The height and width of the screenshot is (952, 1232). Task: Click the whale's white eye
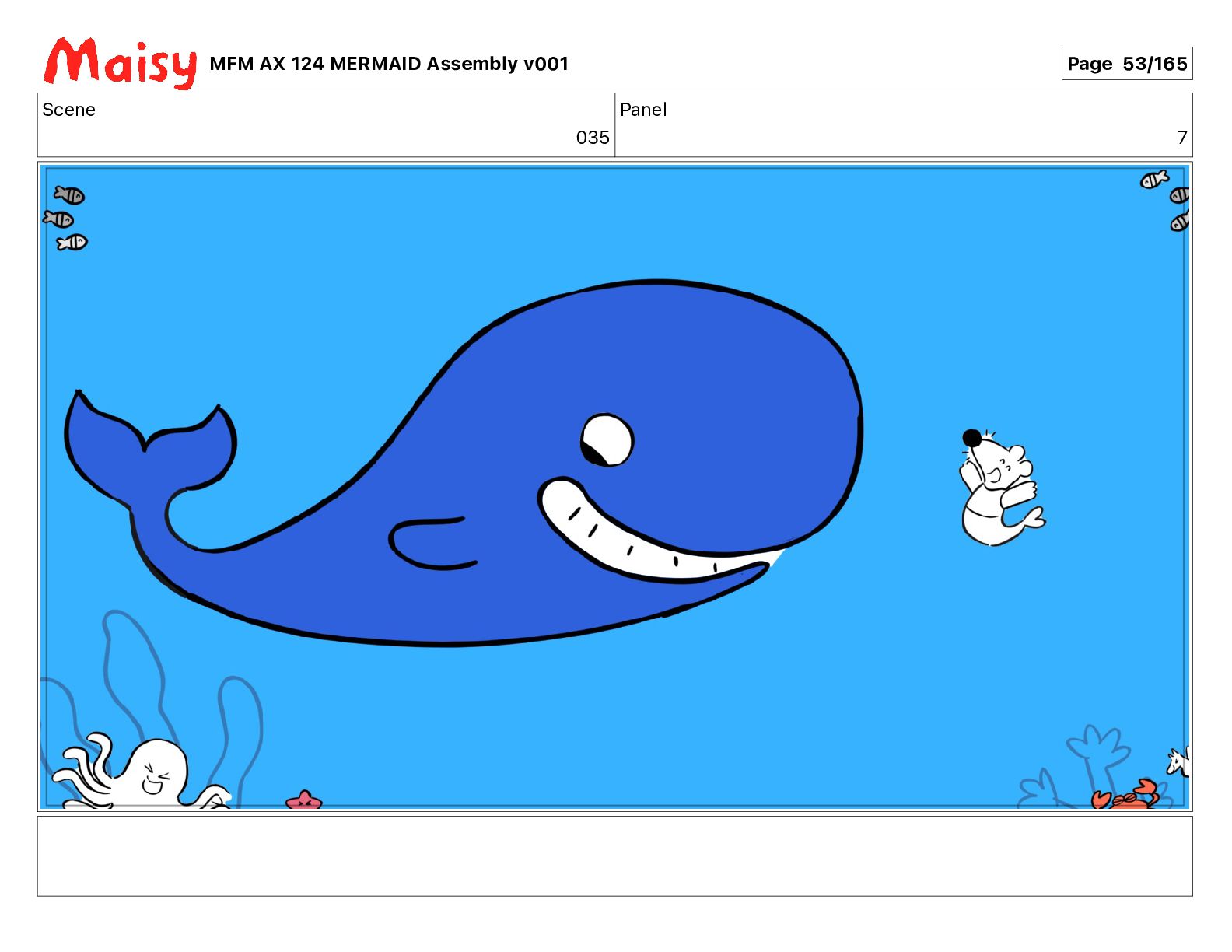[607, 440]
